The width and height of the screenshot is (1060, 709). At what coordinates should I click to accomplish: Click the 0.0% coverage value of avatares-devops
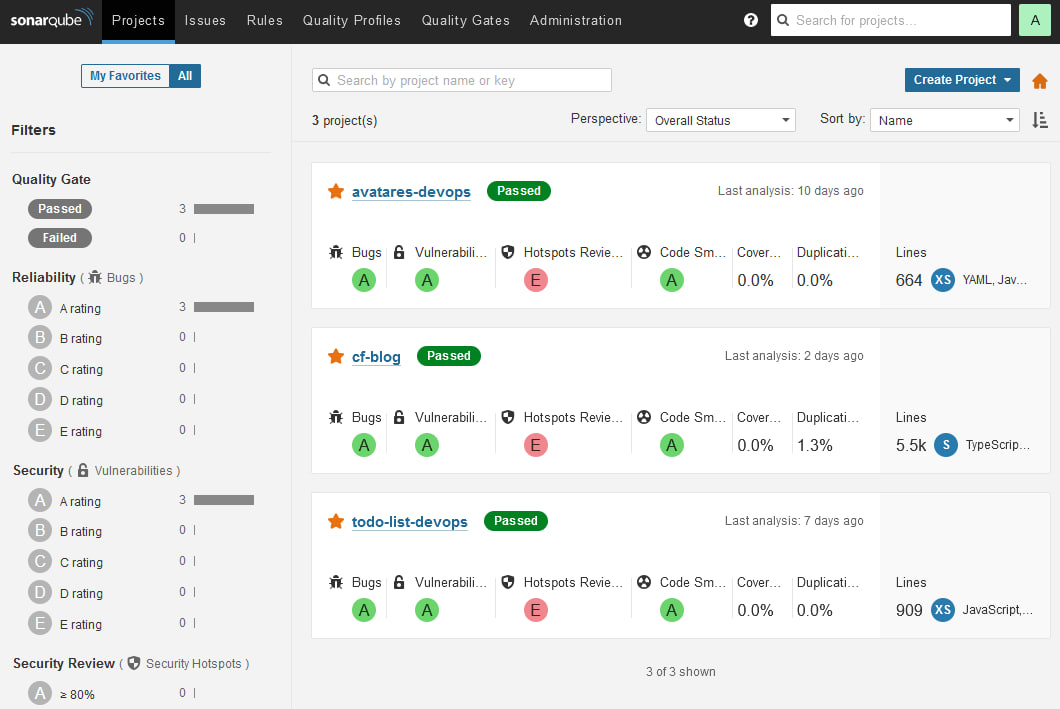(755, 280)
